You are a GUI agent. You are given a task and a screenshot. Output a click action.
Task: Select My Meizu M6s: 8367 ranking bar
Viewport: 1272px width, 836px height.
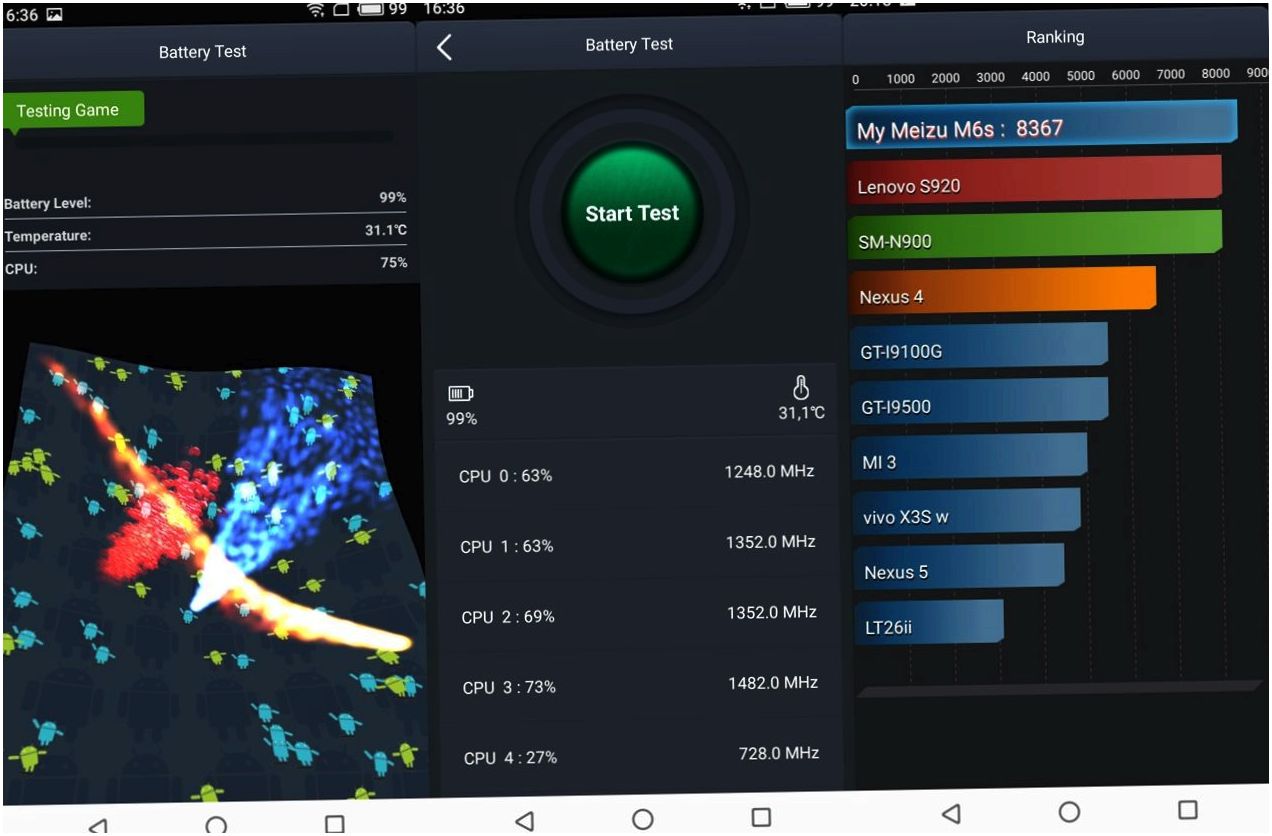pyautogui.click(x=1041, y=127)
